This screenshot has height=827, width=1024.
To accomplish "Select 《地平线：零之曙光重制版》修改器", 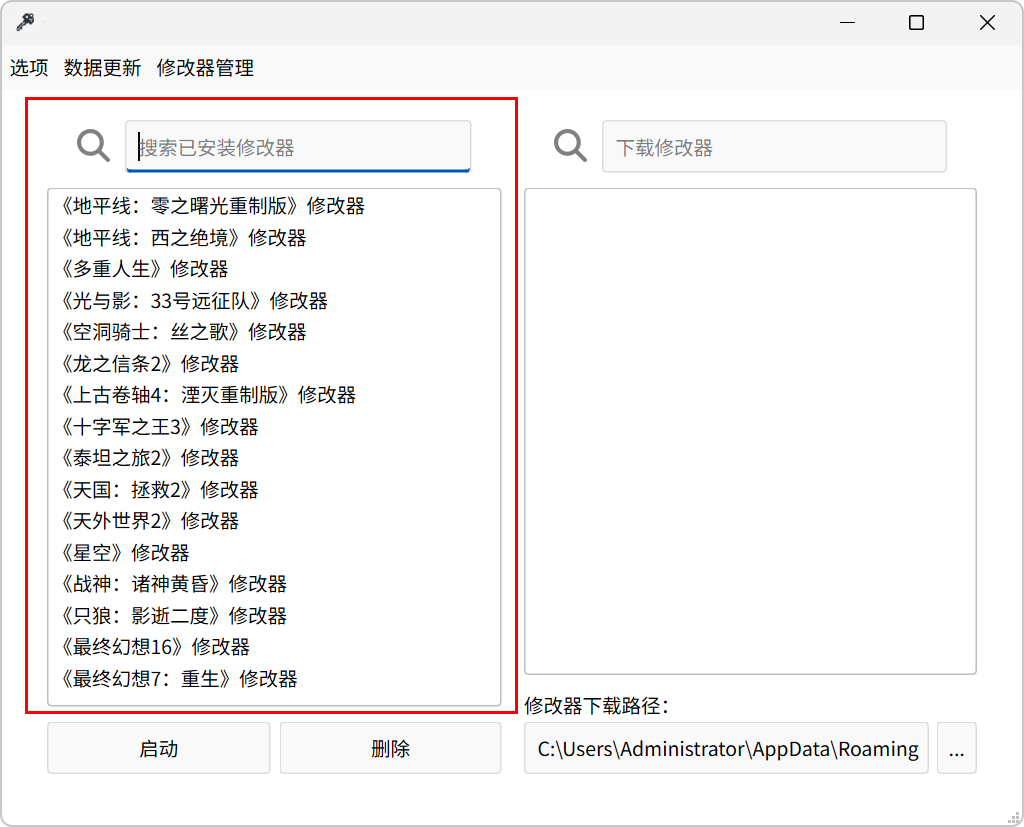I will pyautogui.click(x=274, y=206).
